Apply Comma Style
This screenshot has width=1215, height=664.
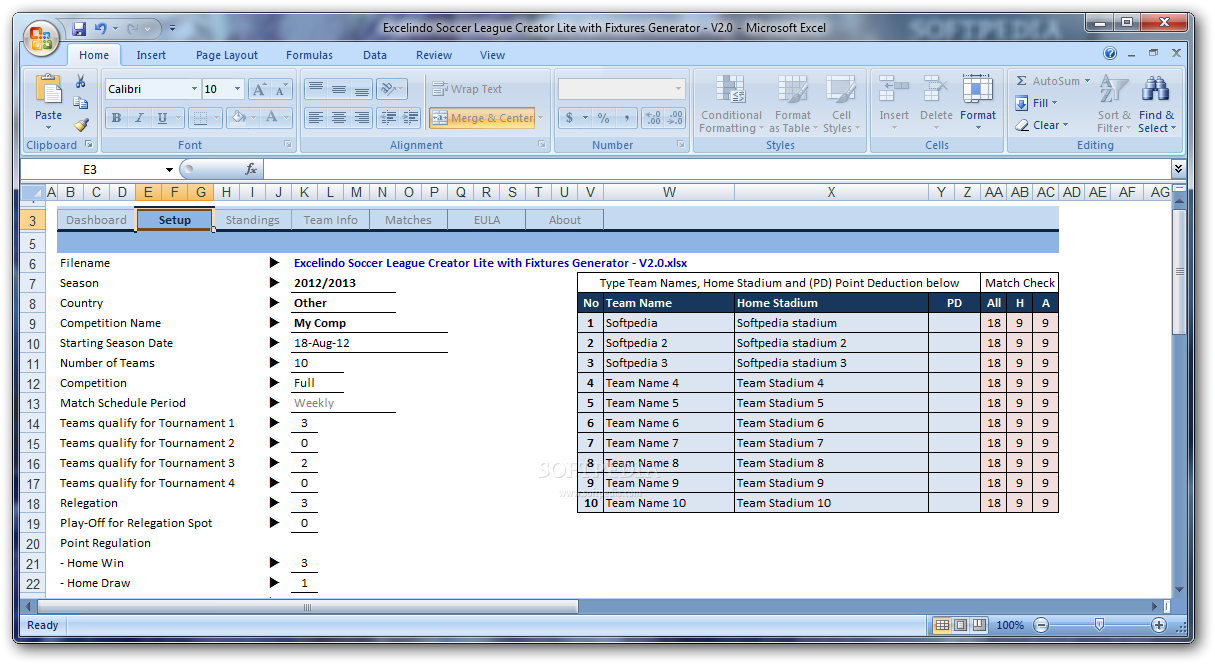point(626,118)
